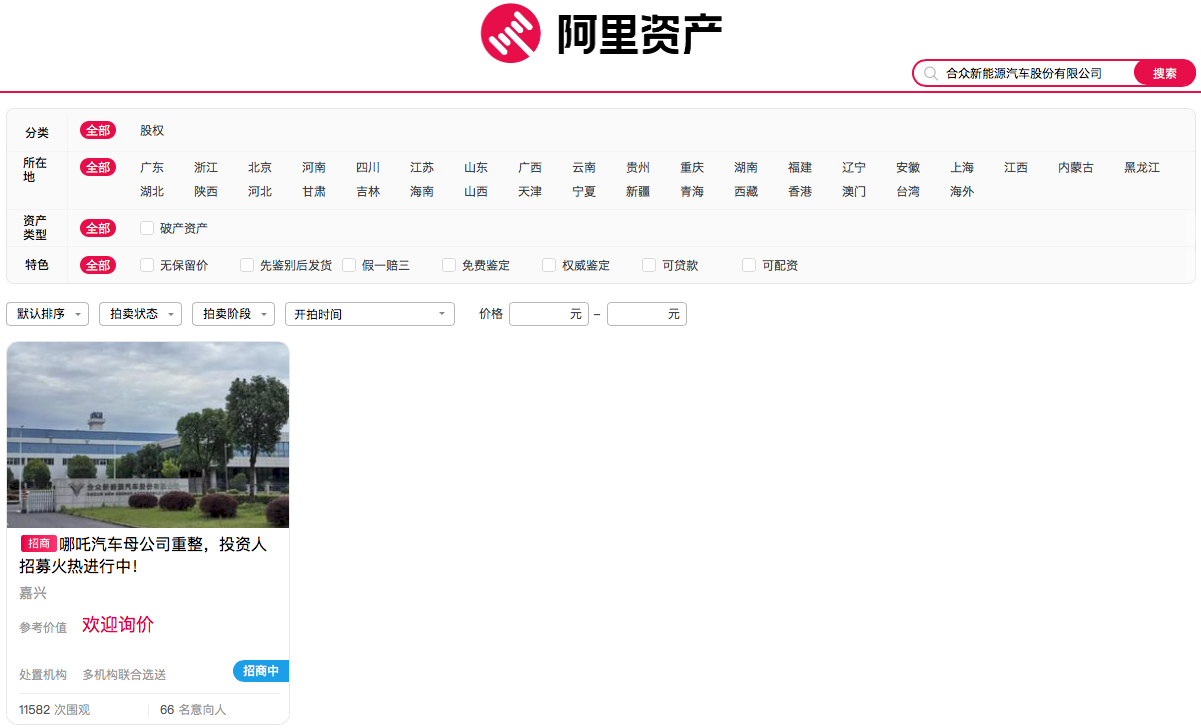Select 股权 category
The width and height of the screenshot is (1201, 728).
pos(152,131)
